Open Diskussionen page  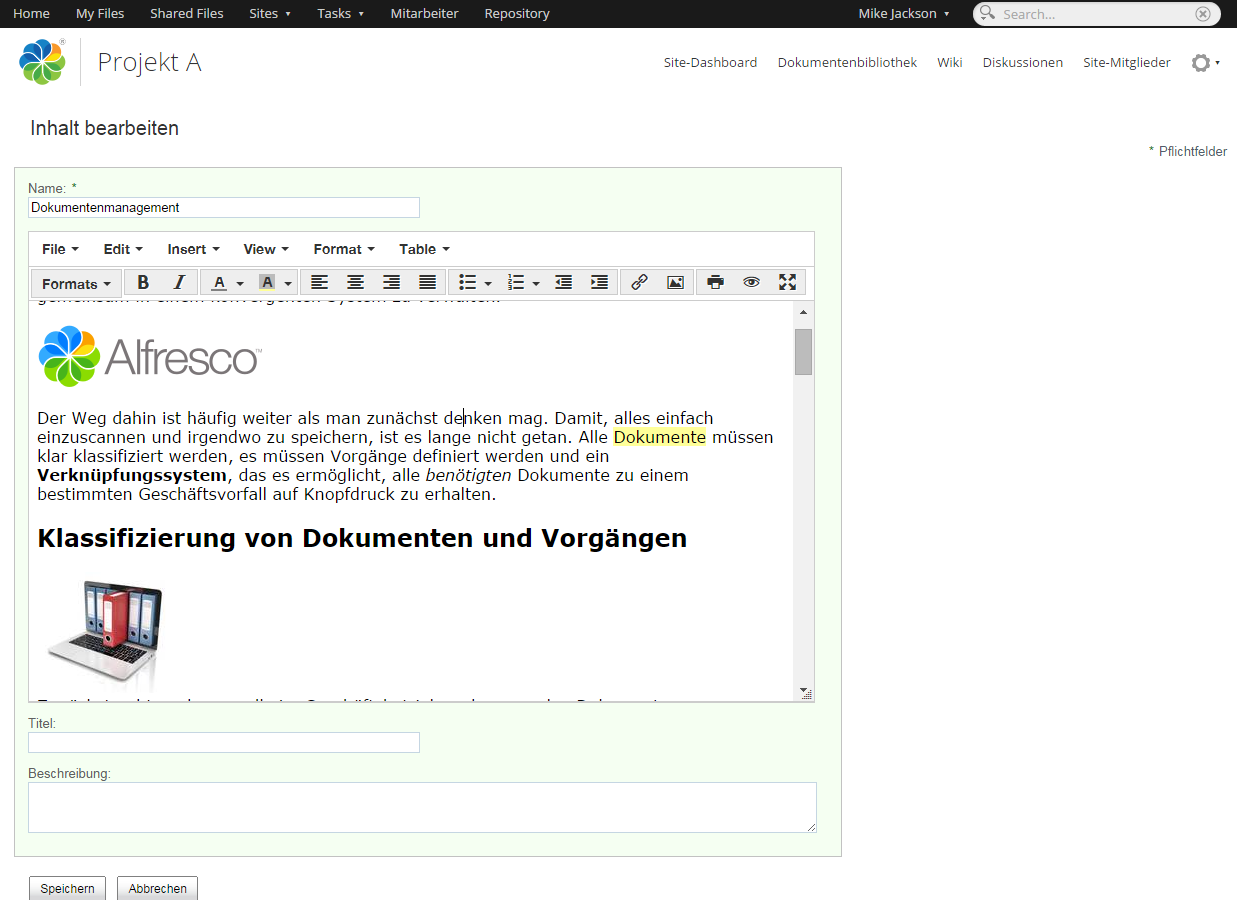[x=1023, y=62]
